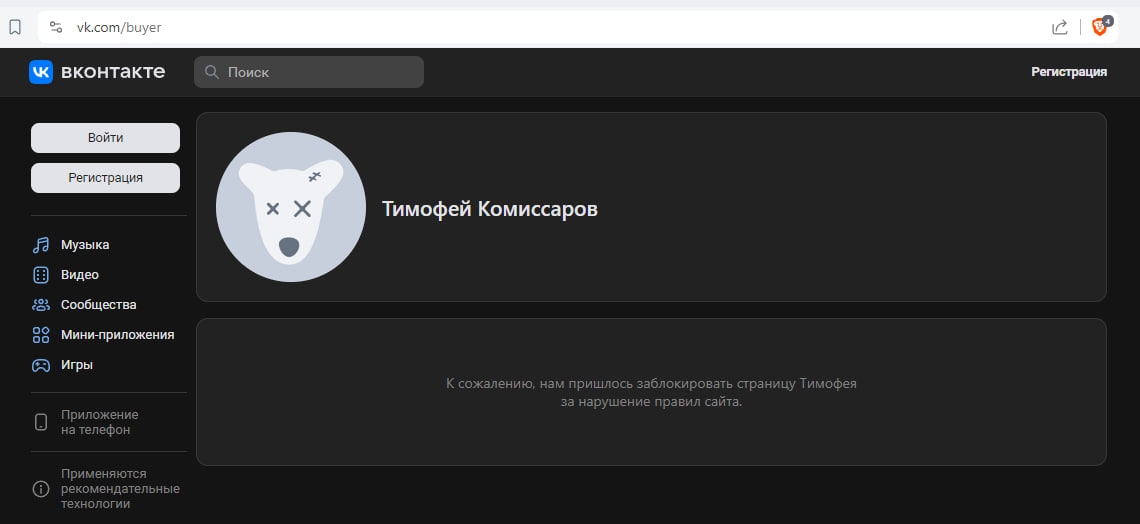Go to Мини-приложения in the sidebar
Image resolution: width=1140 pixels, height=524 pixels.
(117, 335)
